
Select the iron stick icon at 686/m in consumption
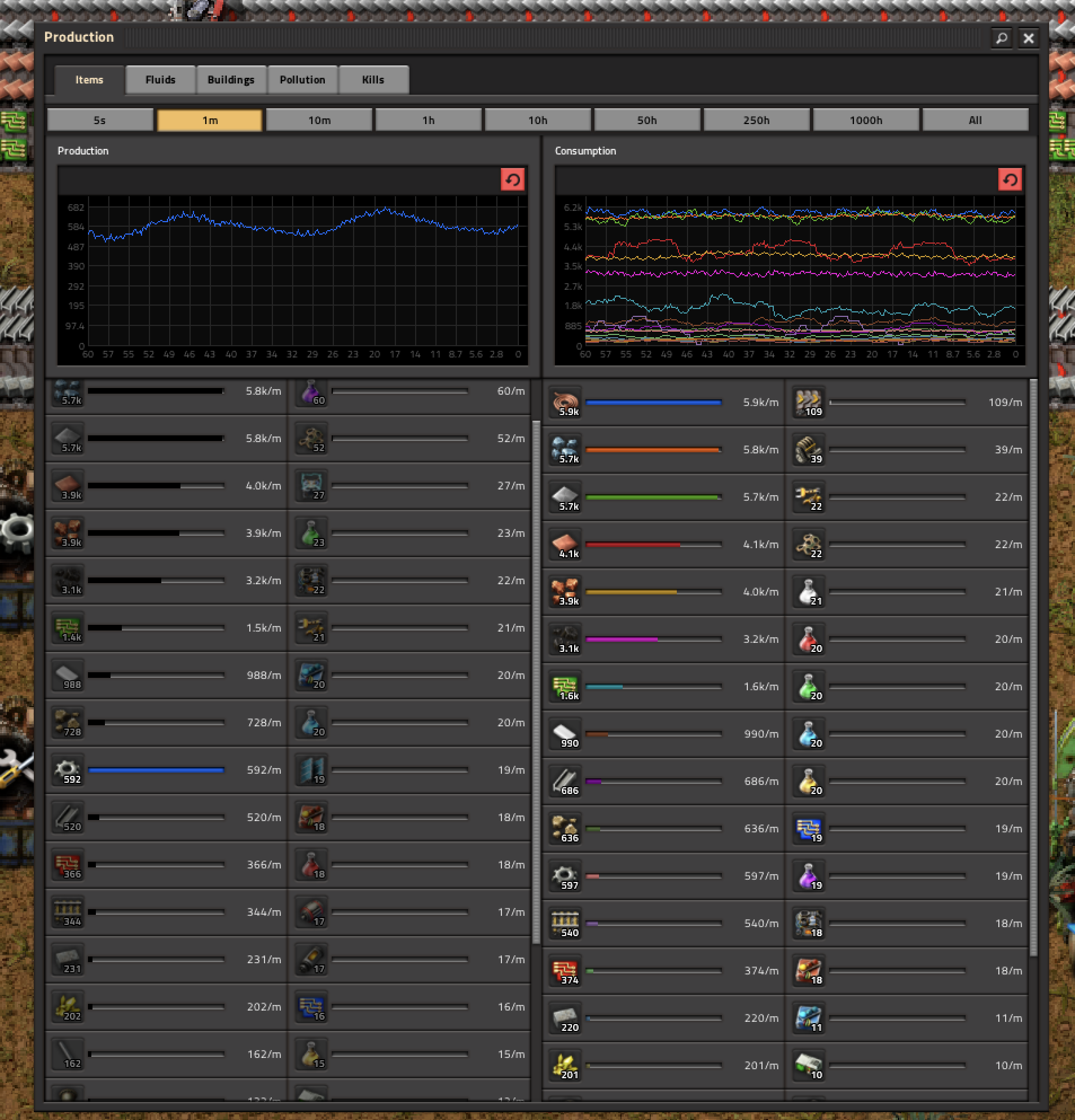tap(566, 782)
